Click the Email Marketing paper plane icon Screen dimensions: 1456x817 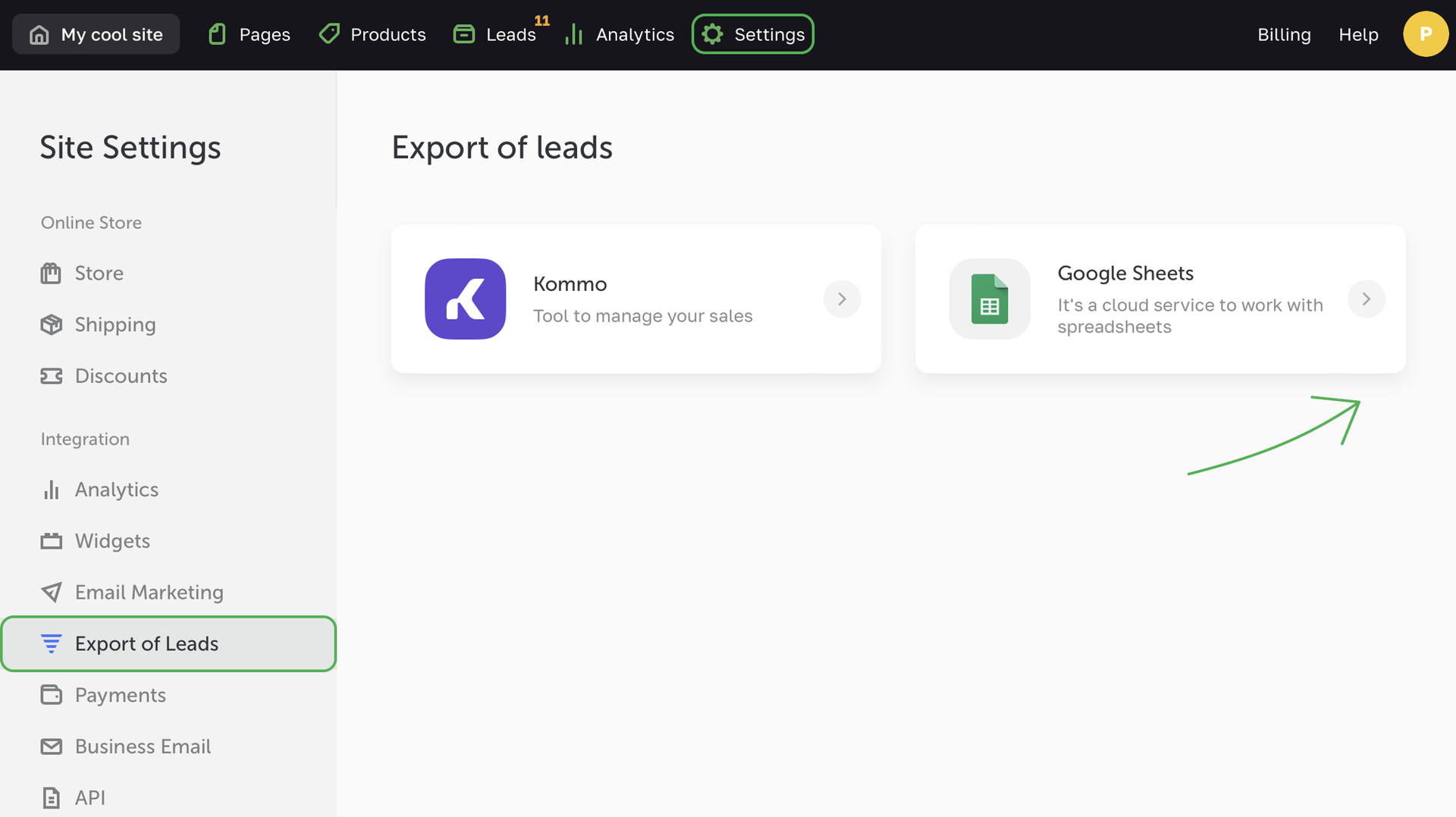tap(51, 592)
